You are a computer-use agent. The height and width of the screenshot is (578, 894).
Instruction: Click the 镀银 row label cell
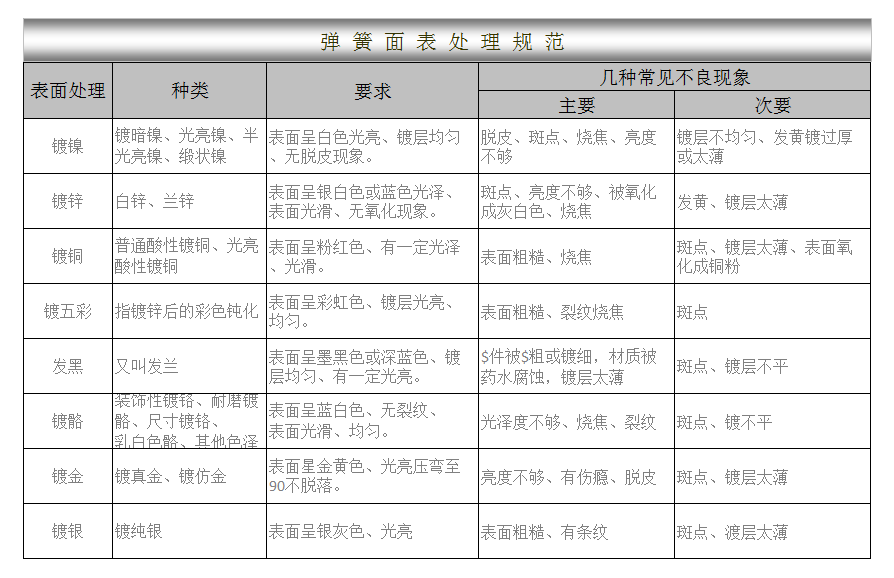[68, 531]
